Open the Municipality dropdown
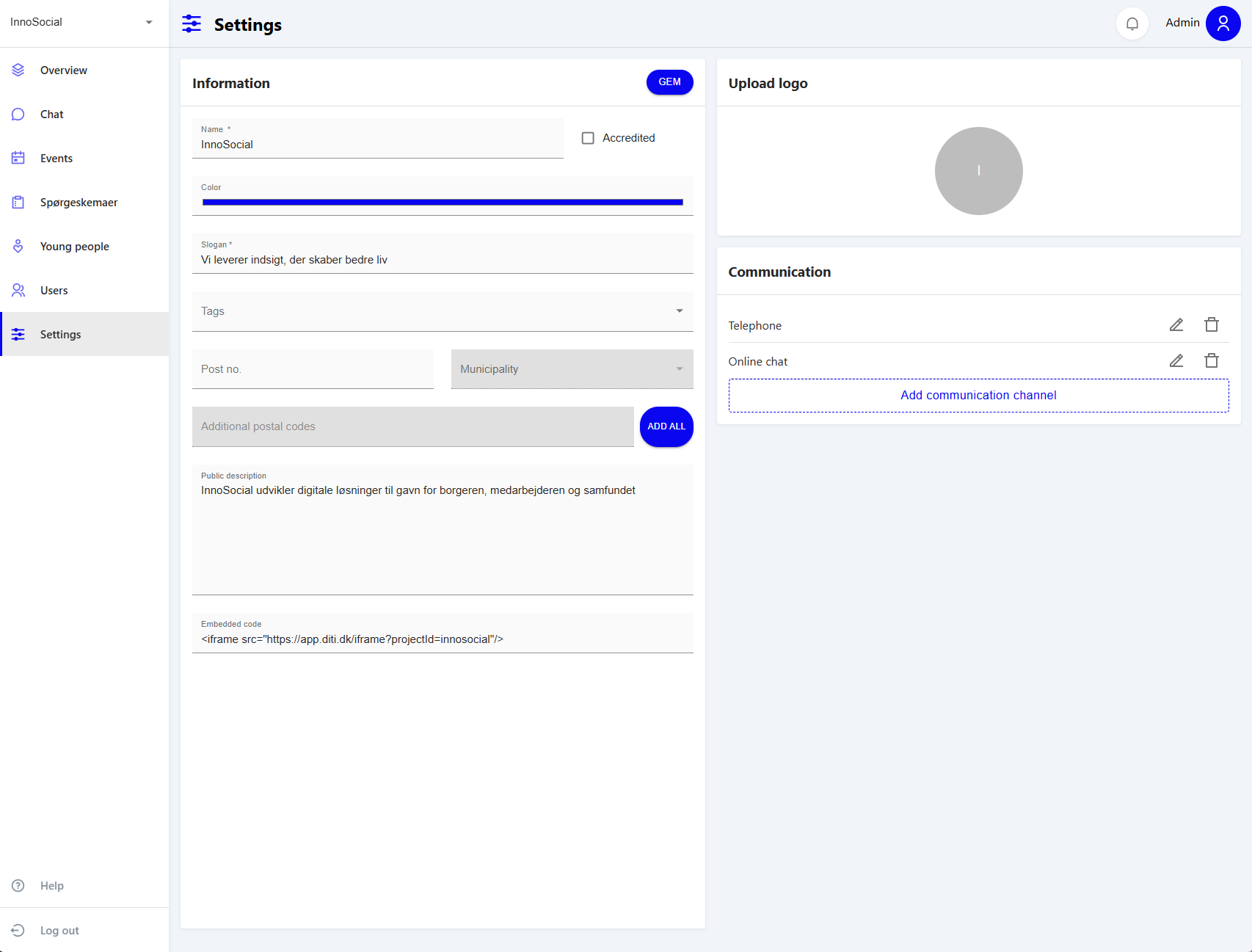Viewport: 1252px width, 952px height. click(572, 369)
